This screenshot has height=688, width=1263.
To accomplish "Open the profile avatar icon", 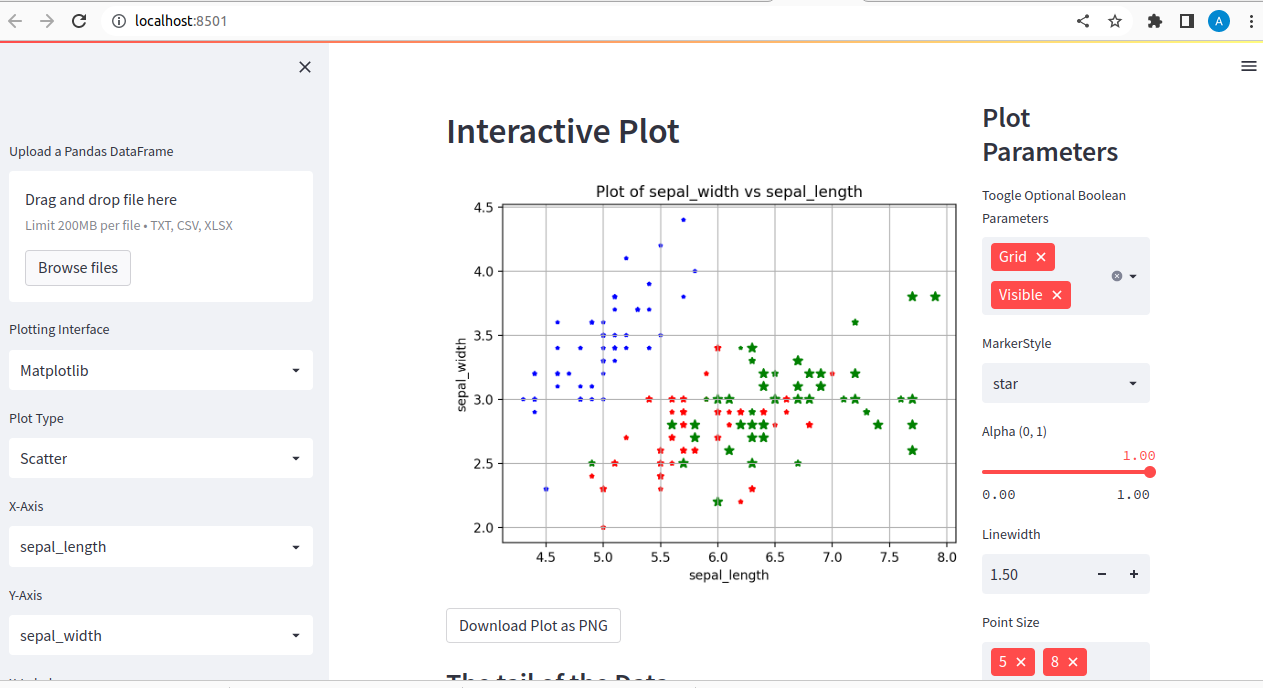I will point(1218,20).
